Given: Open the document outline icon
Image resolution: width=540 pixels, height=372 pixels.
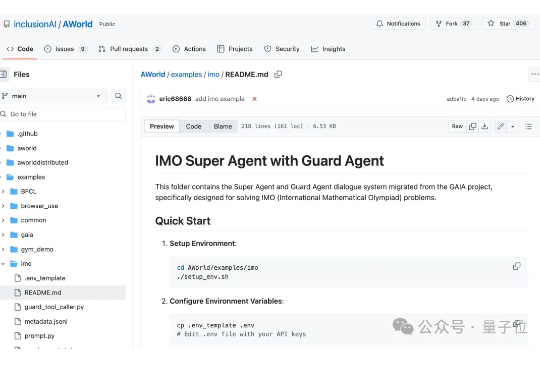Looking at the screenshot, I should point(528,126).
